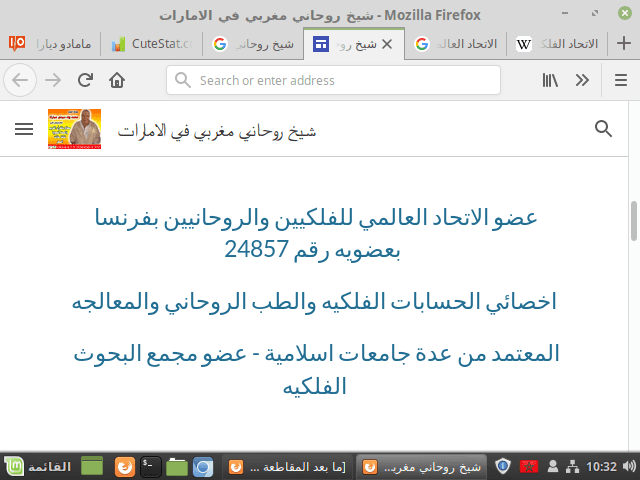This screenshot has height=480, width=640.
Task: Open a new tab with the plus button
Action: [624, 43]
